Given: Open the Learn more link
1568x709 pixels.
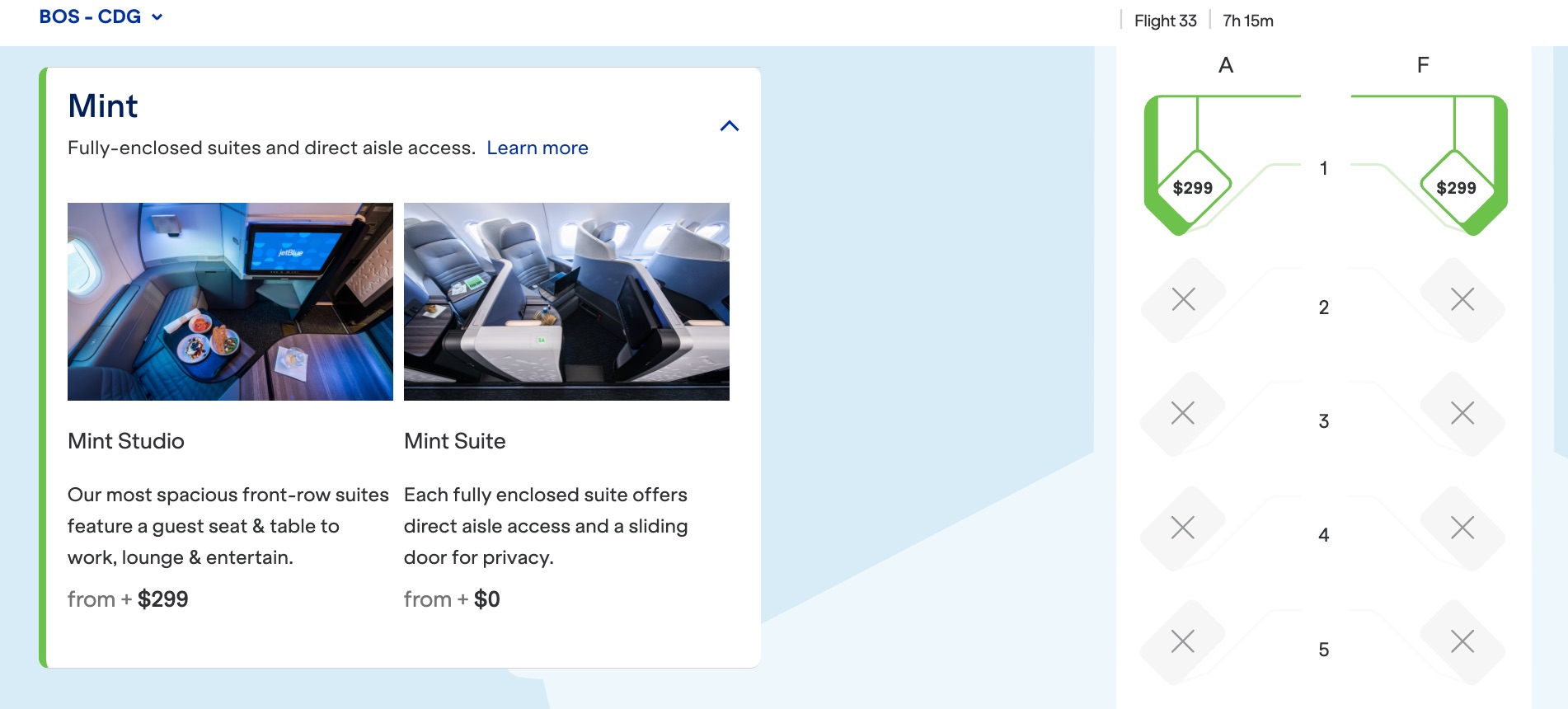Looking at the screenshot, I should coord(537,148).
